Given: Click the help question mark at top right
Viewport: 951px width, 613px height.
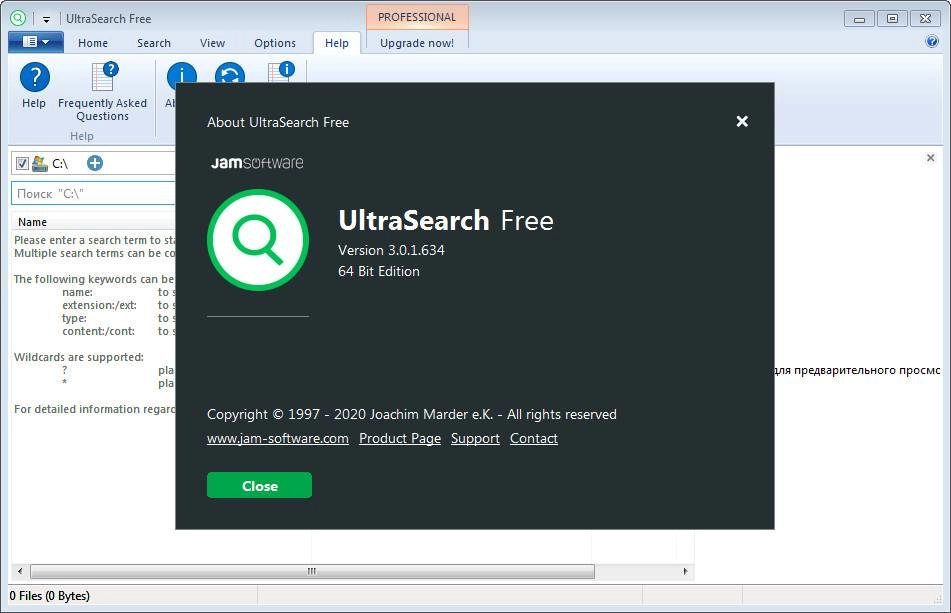Looking at the screenshot, I should 932,41.
